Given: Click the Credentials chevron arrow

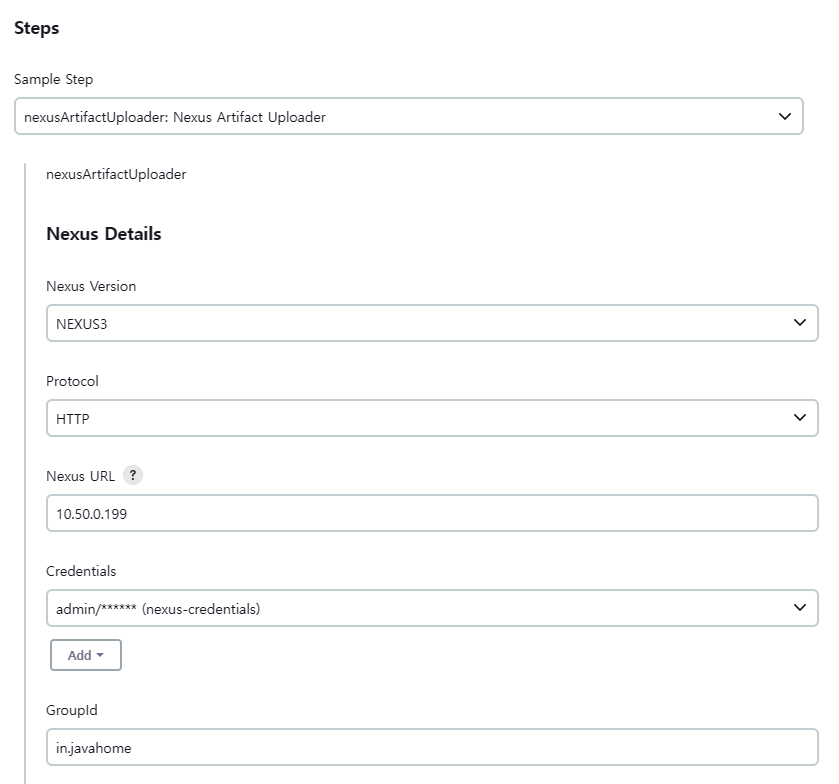Looking at the screenshot, I should 799,607.
